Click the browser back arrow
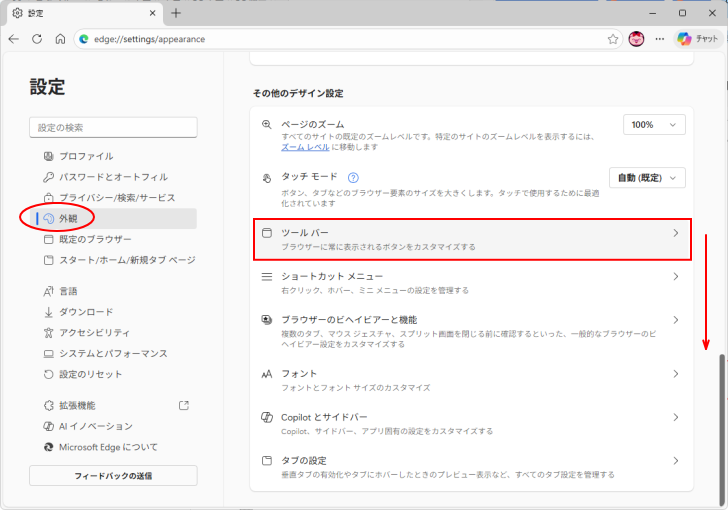The height and width of the screenshot is (510, 728). (14, 39)
